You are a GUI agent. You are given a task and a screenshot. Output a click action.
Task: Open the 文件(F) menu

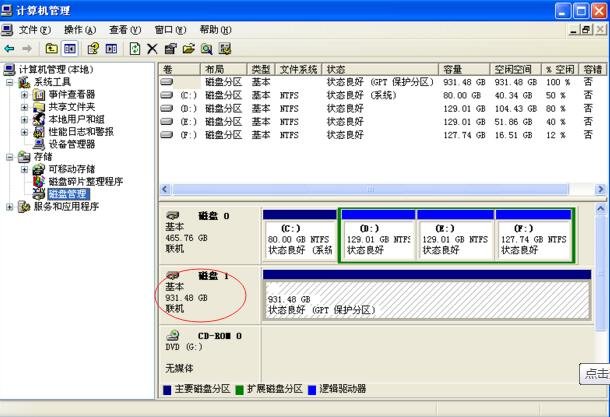point(35,30)
